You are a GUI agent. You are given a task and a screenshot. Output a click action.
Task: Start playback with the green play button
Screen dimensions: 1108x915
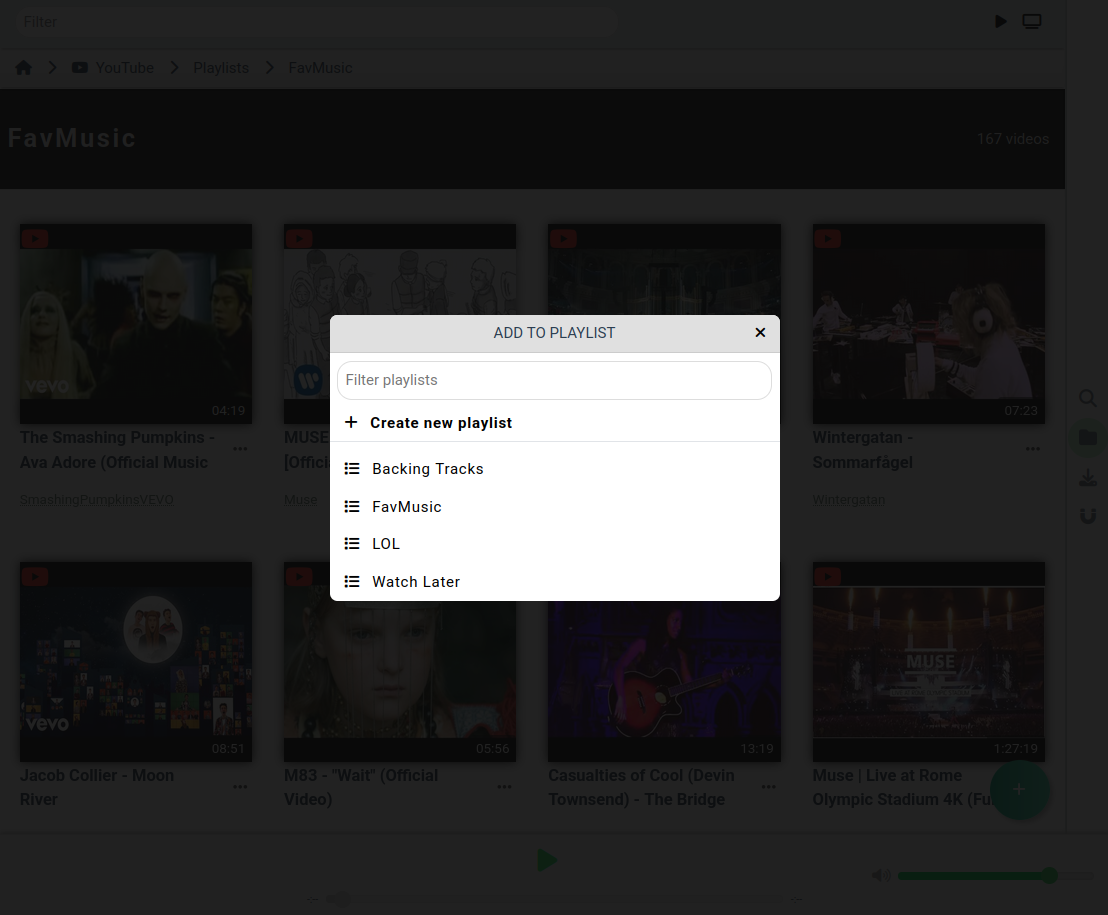click(548, 861)
